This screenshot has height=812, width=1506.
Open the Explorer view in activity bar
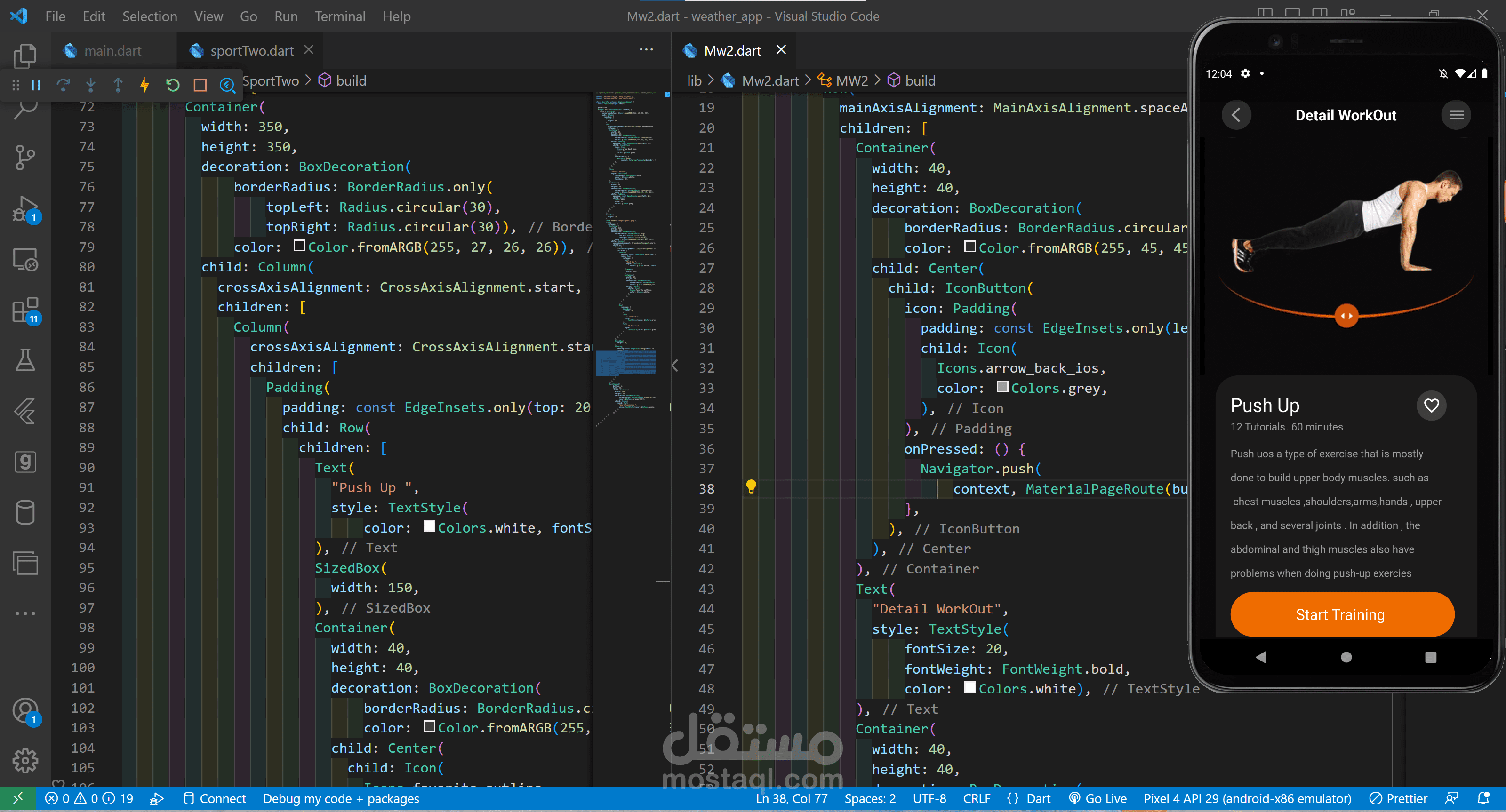(x=24, y=56)
